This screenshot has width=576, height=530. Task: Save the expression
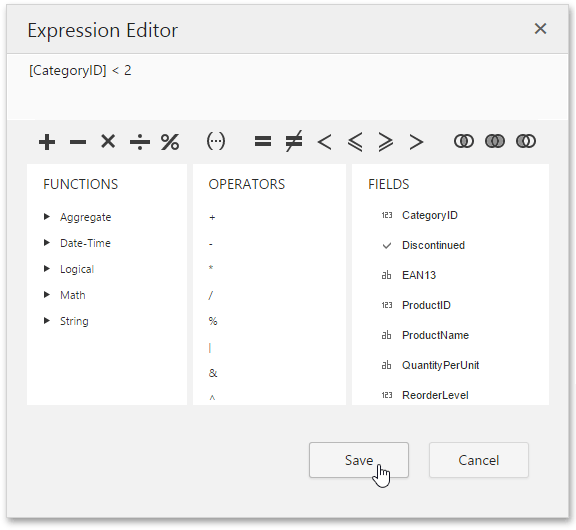(359, 460)
